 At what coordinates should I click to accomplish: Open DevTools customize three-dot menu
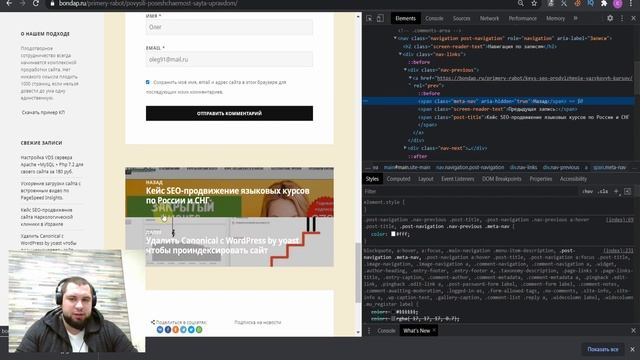point(622,18)
